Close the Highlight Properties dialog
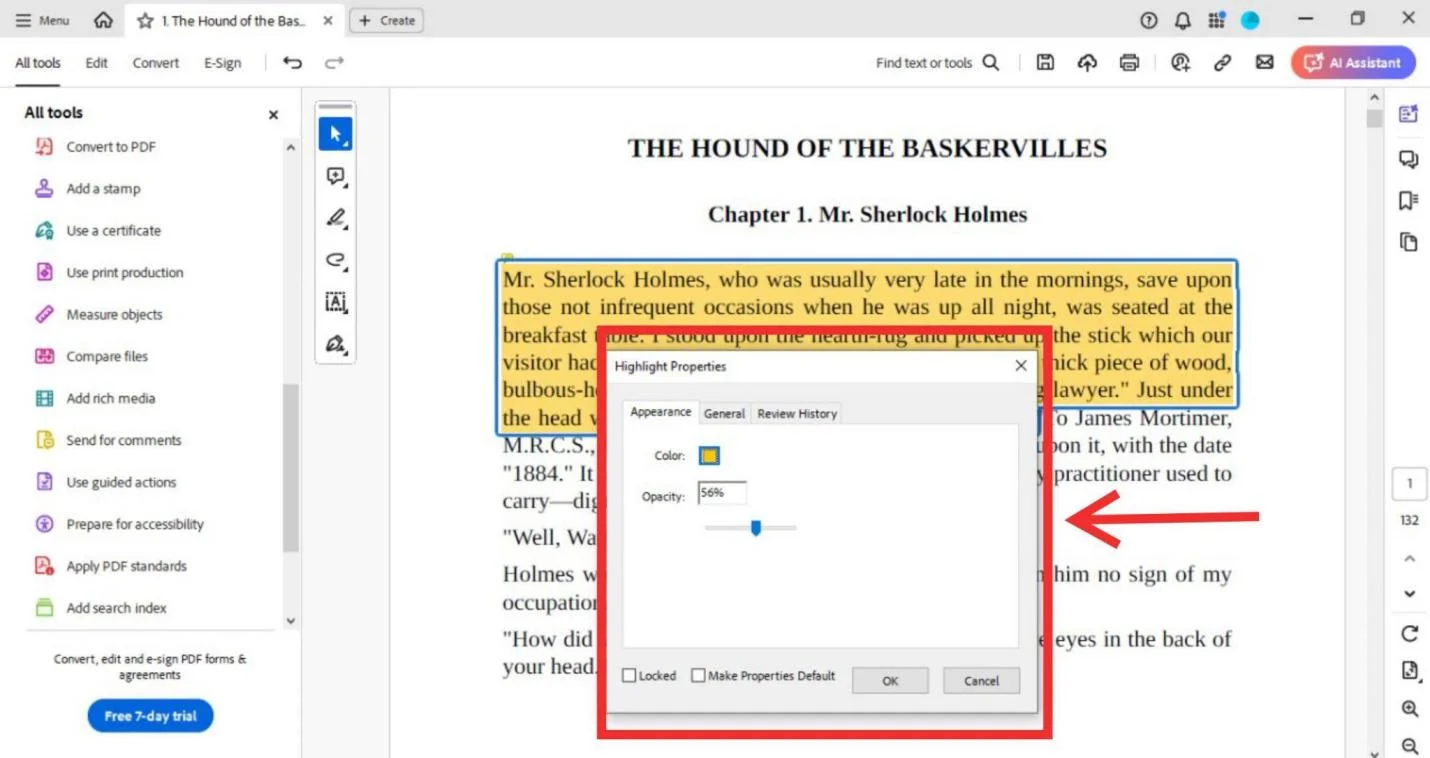 (x=1021, y=366)
